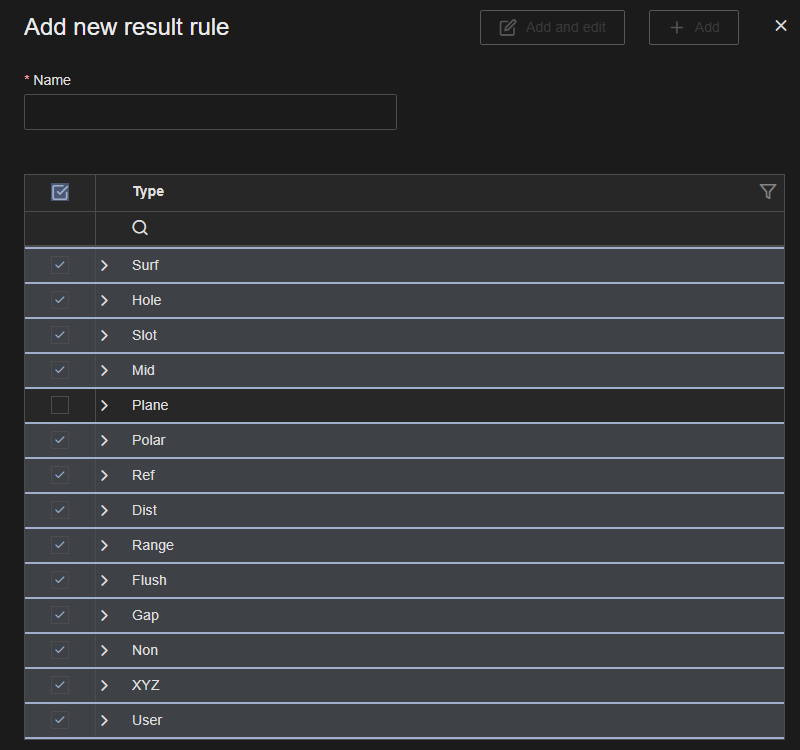Expand the Polar row arrow
800x750 pixels.
click(x=104, y=440)
